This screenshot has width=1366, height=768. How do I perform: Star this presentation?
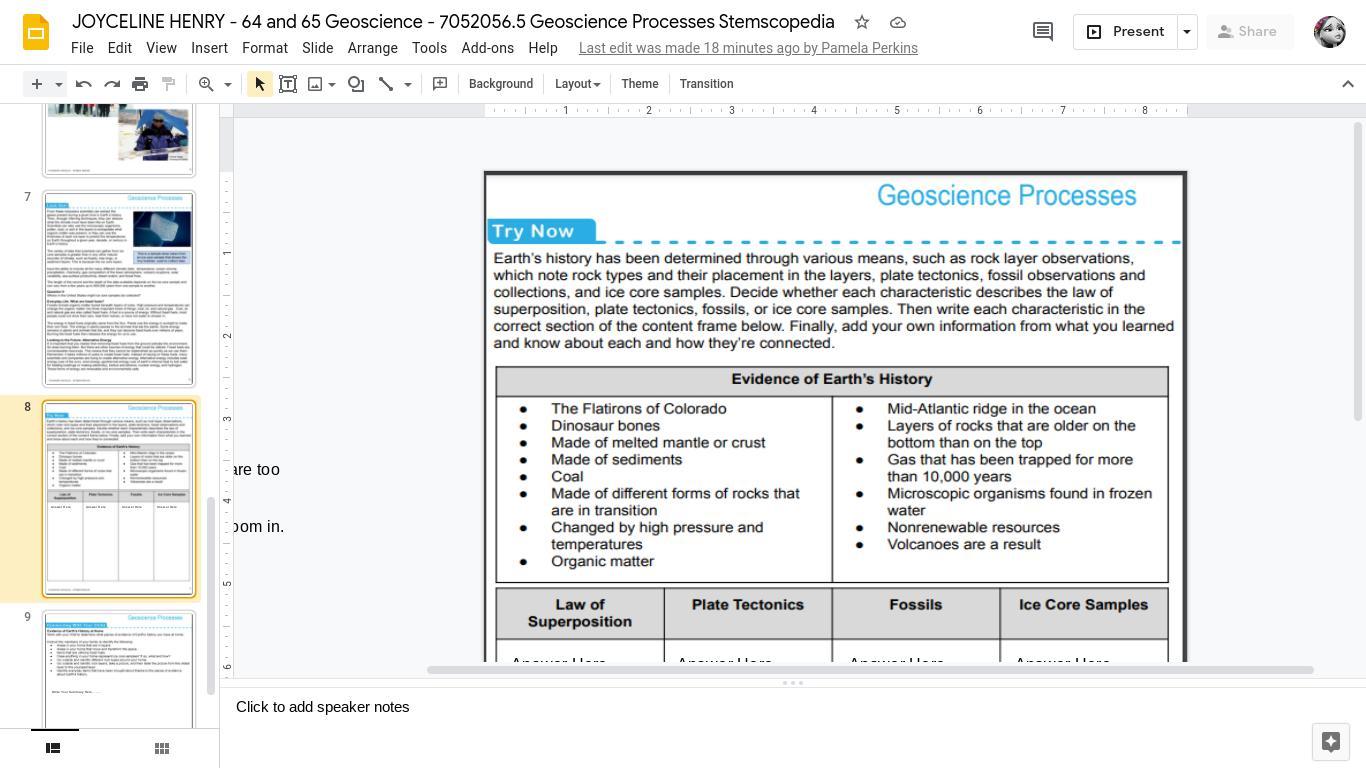tap(862, 22)
